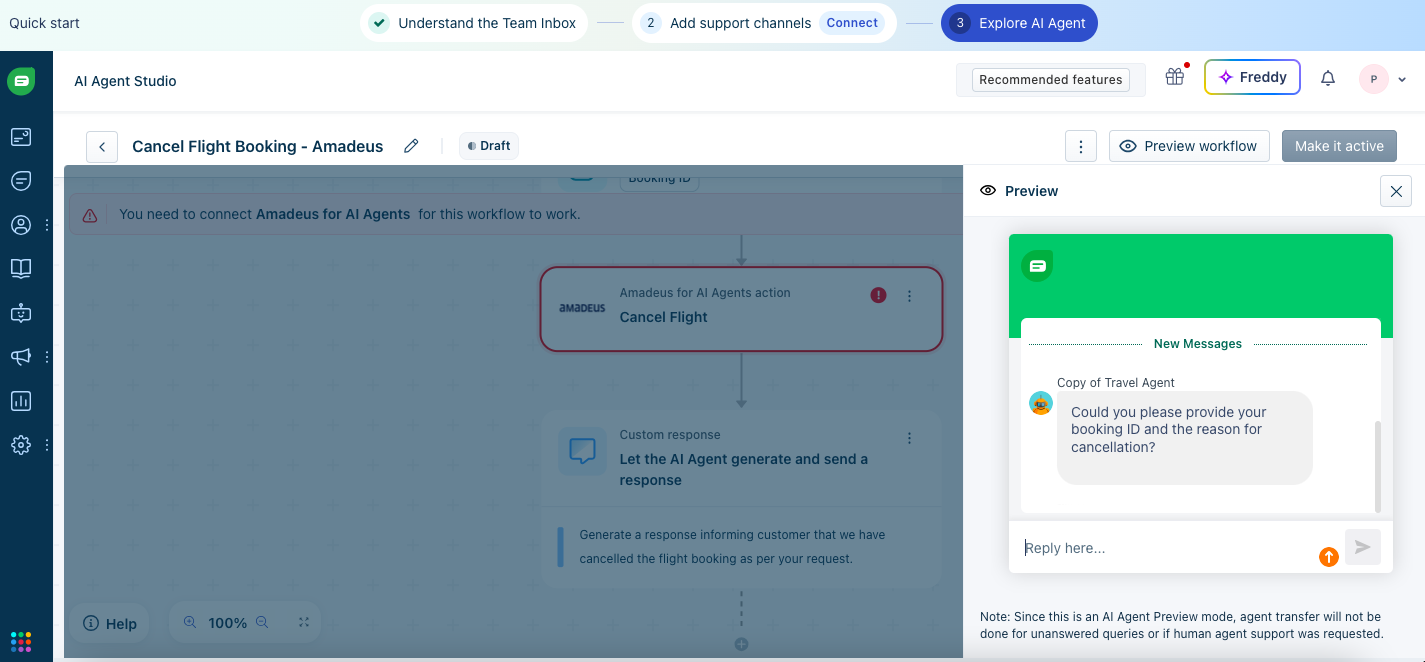Viewport: 1425px width, 662px height.
Task: Open Custom response node options menu
Action: [909, 438]
